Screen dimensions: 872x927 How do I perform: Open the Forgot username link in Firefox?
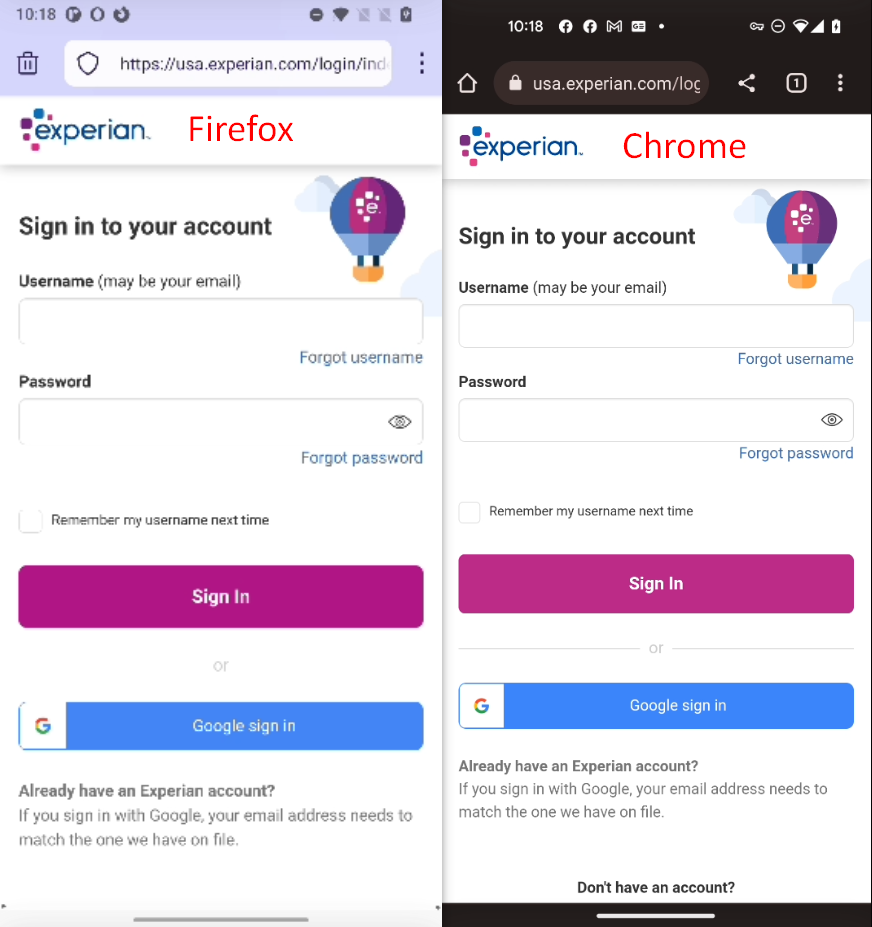[361, 357]
